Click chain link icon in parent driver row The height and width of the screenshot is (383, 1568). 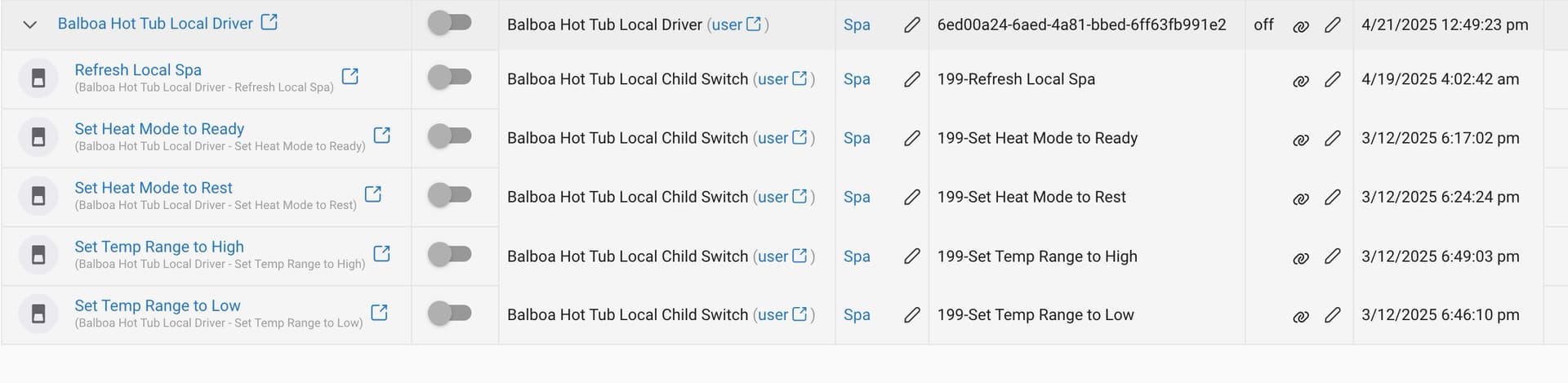tap(1301, 25)
